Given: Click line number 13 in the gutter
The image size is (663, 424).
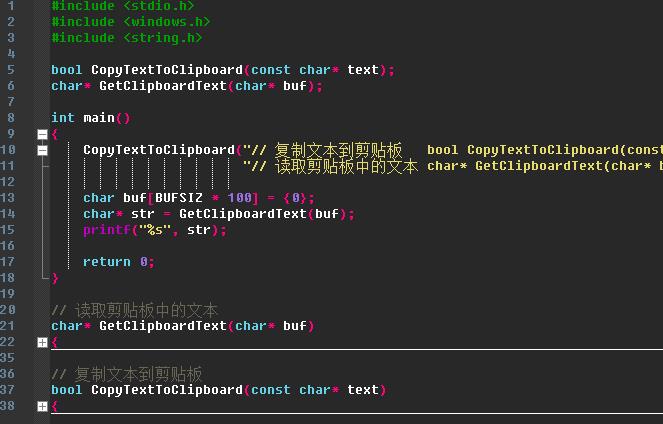Looking at the screenshot, I should (8, 198).
